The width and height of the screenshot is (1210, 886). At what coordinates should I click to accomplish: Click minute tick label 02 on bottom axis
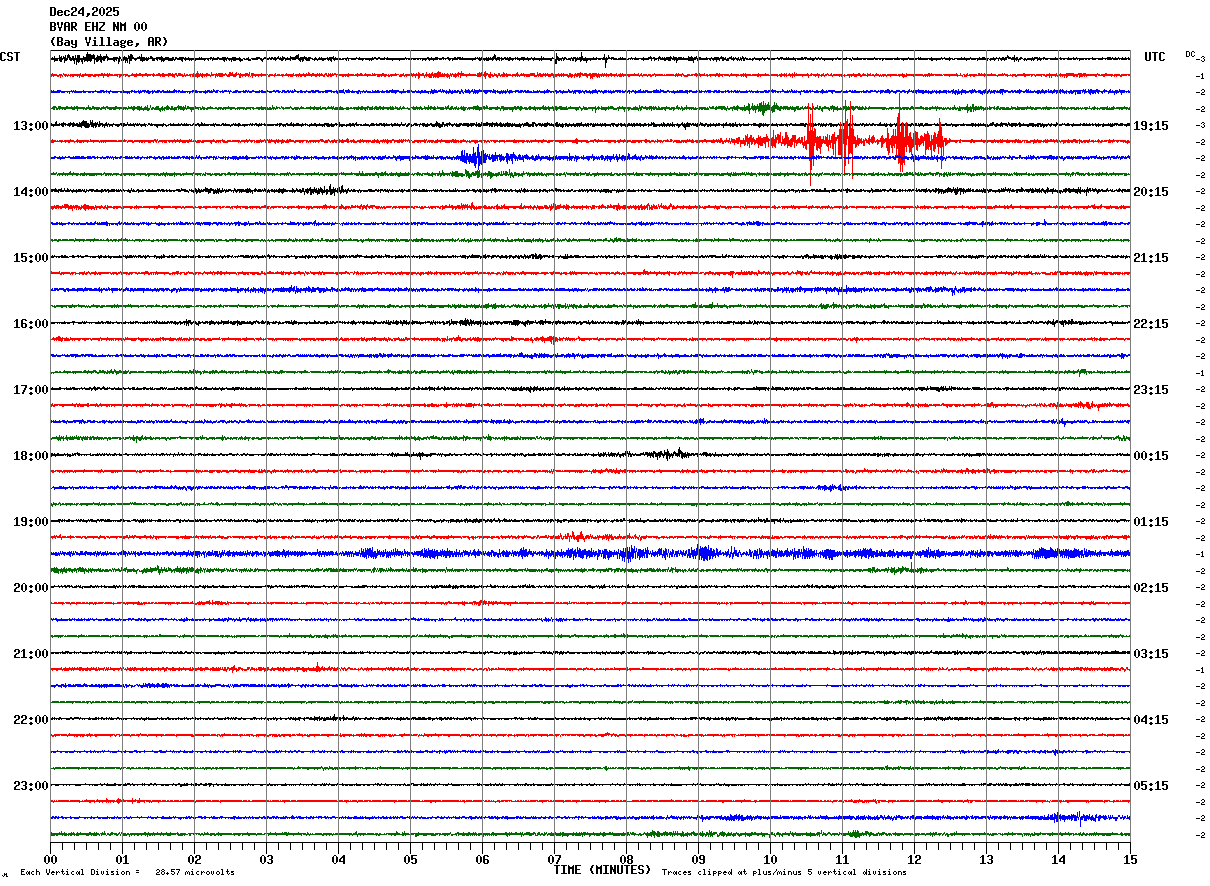pos(194,859)
